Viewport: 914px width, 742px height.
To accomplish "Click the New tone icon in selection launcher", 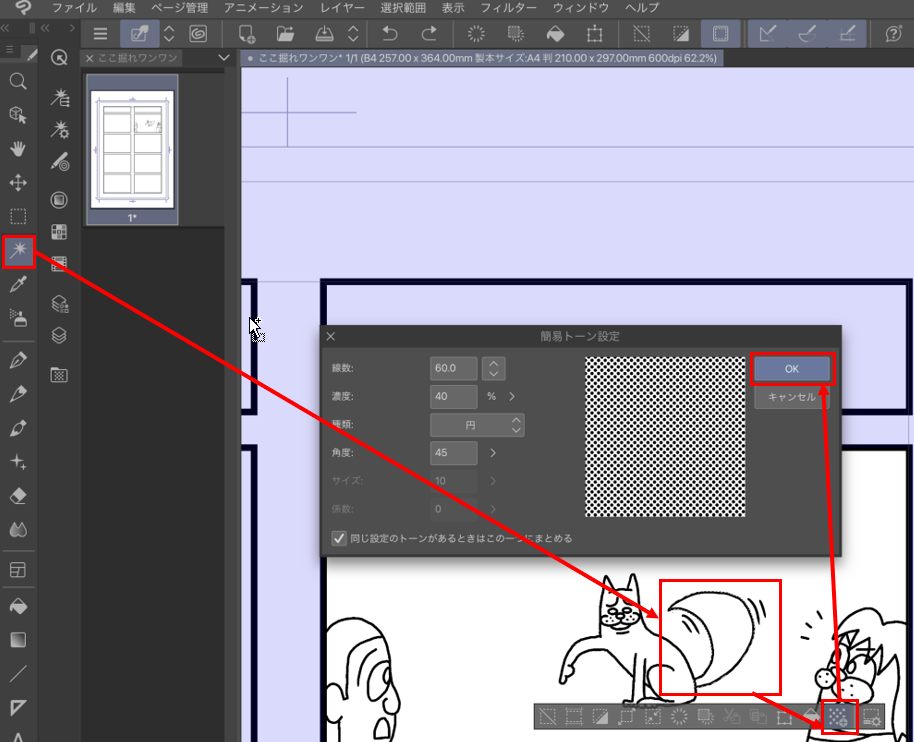I will [x=839, y=716].
